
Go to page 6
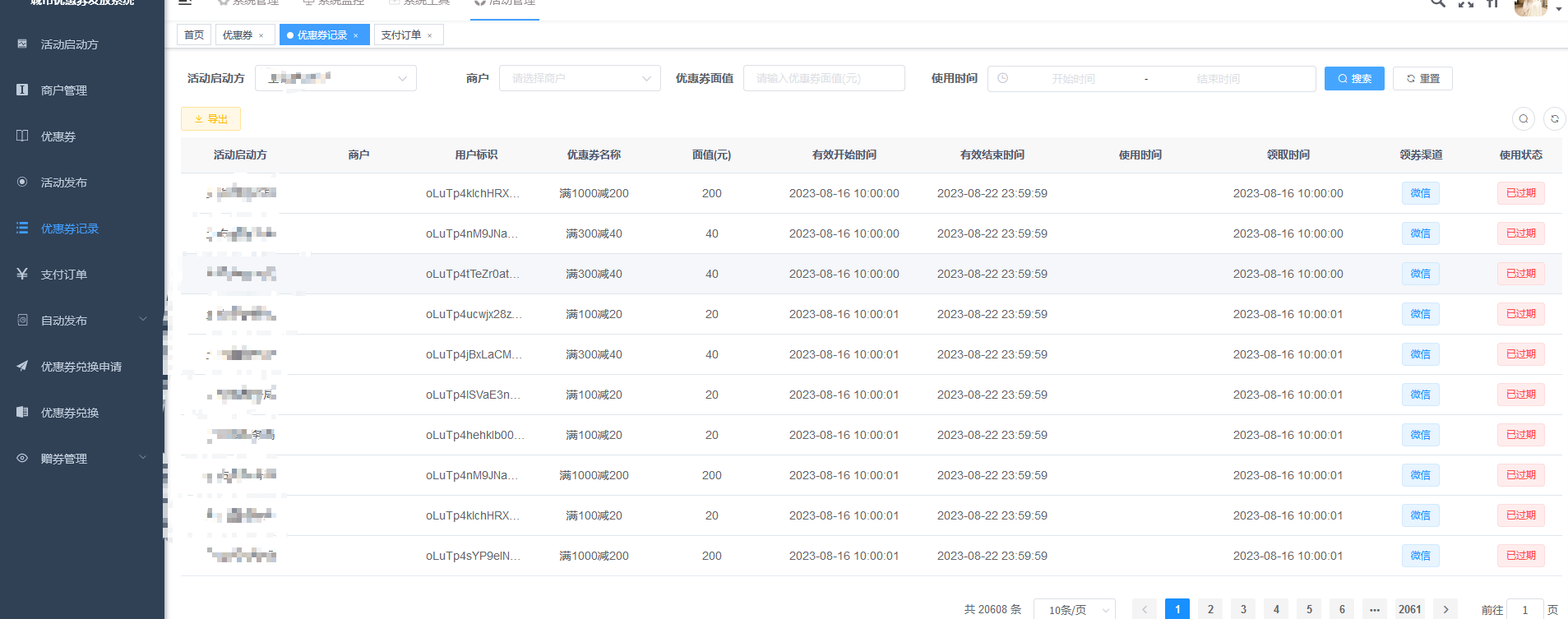[x=1342, y=609]
